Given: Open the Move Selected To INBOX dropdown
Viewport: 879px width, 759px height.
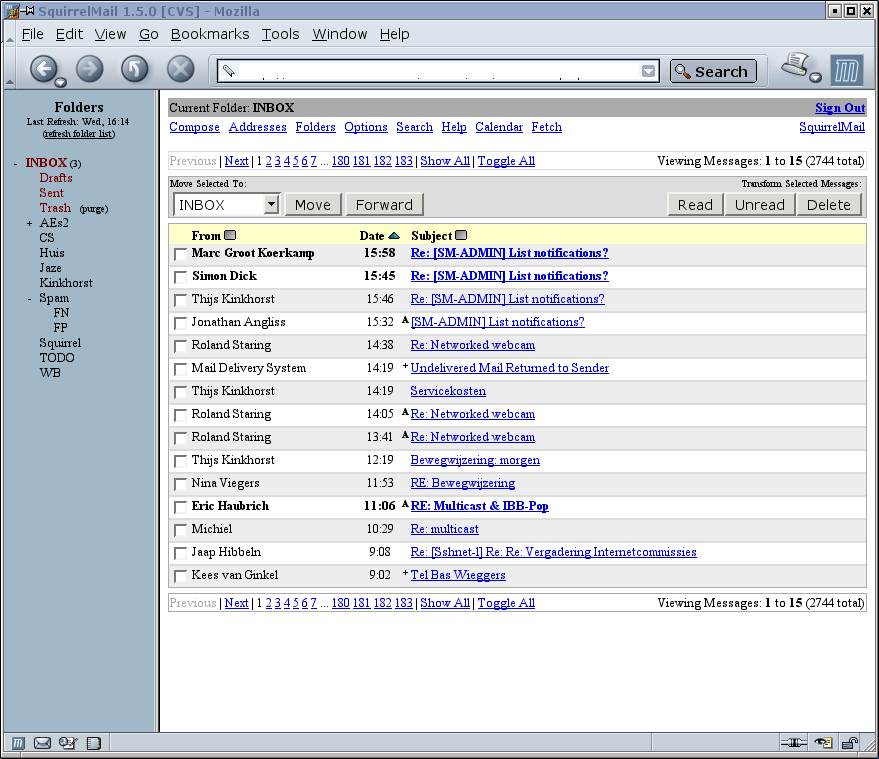Looking at the screenshot, I should click(x=226, y=205).
